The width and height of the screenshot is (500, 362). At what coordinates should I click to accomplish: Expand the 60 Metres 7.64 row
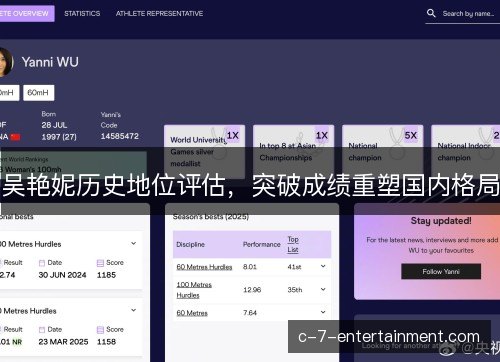coord(323,312)
